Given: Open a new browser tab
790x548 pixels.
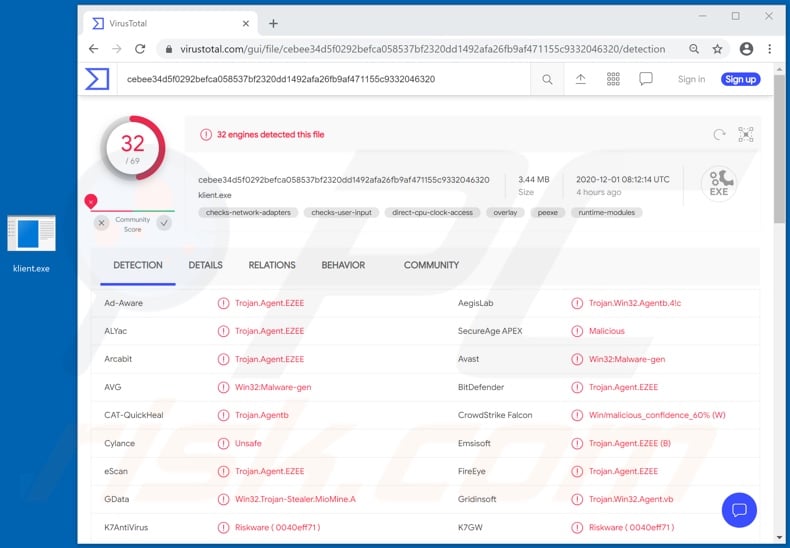Looking at the screenshot, I should click(x=273, y=24).
